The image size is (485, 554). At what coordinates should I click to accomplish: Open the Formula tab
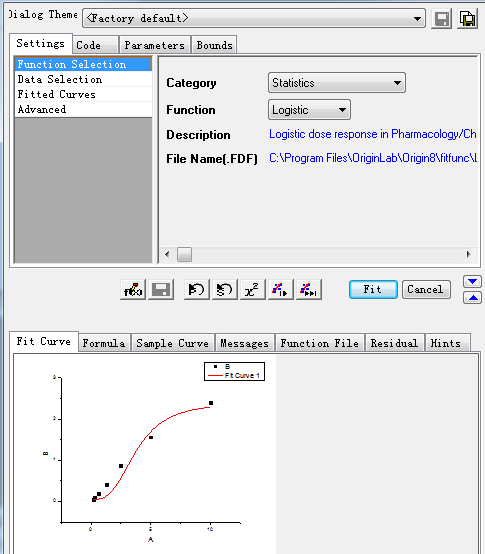pos(104,343)
